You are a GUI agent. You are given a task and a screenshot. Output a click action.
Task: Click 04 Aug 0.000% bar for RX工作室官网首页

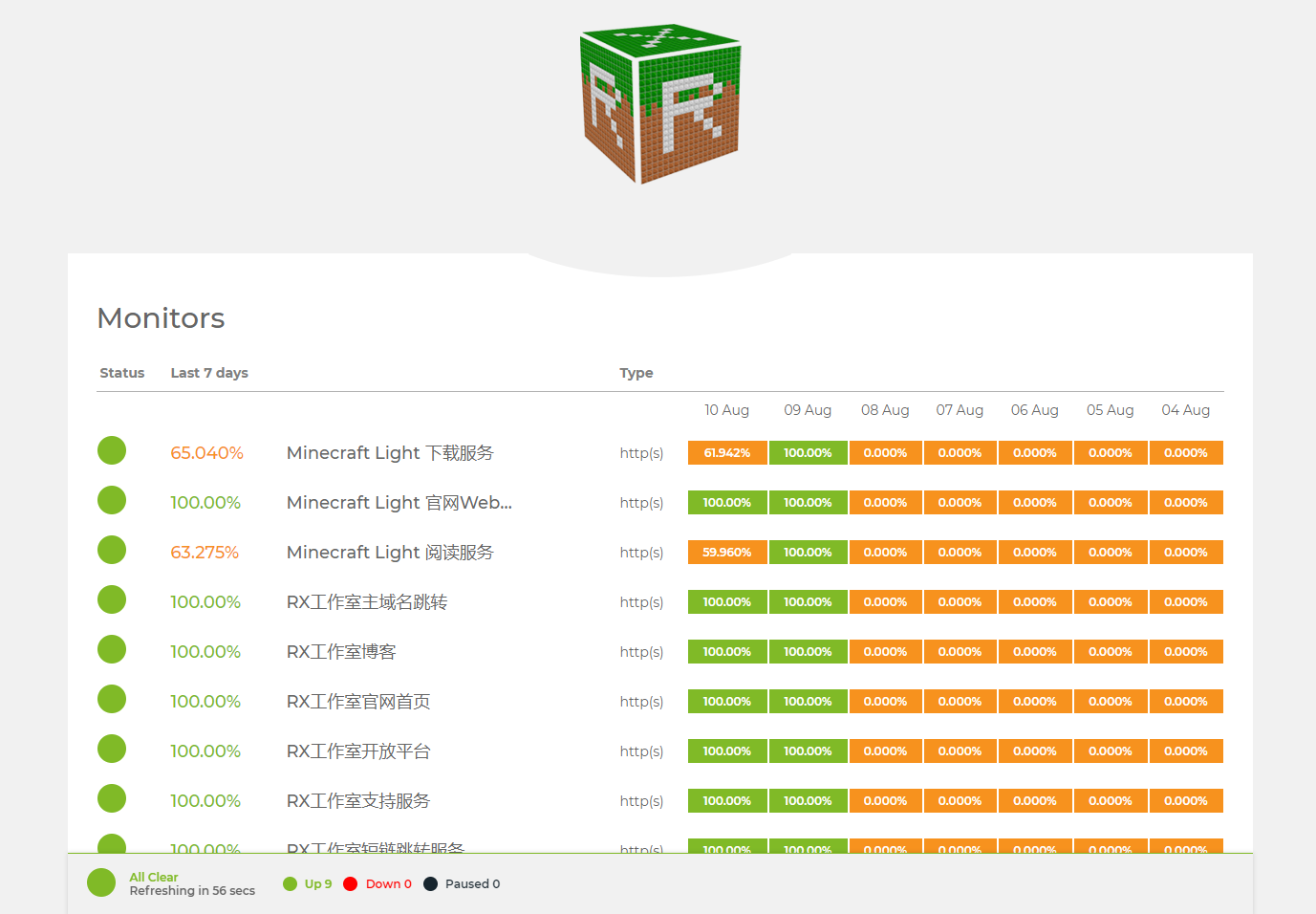(1186, 702)
